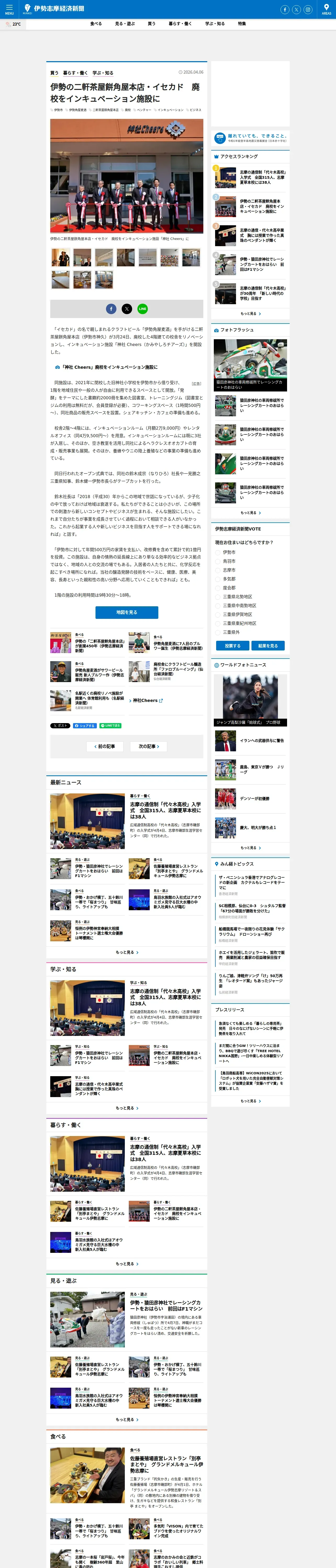The height and width of the screenshot is (1568, 336).
Task: Open 買う in top navigation
Action: (x=151, y=24)
